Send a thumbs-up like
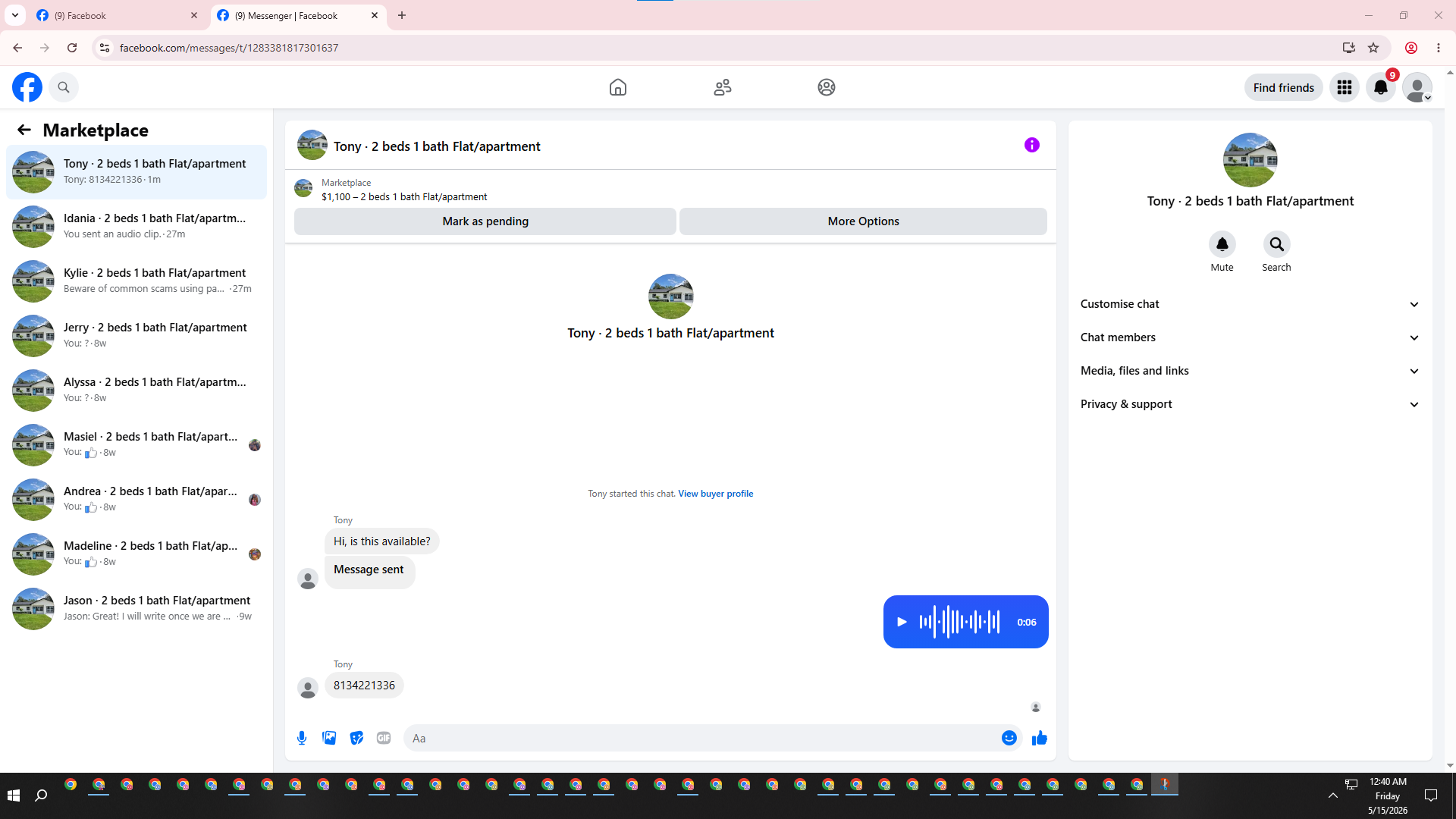1456x819 pixels. click(x=1040, y=738)
